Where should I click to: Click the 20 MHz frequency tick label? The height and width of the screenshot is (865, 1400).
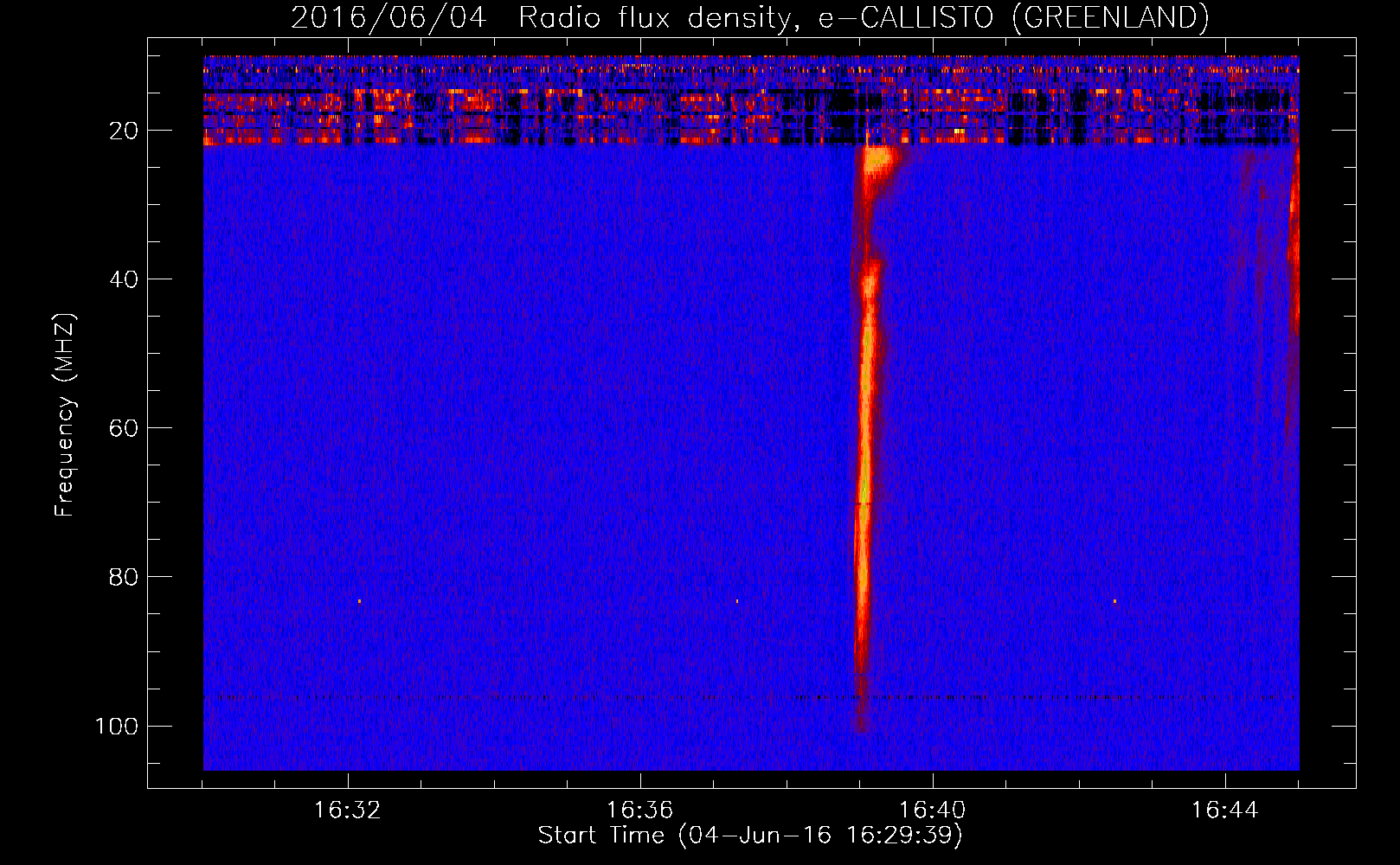coord(124,131)
